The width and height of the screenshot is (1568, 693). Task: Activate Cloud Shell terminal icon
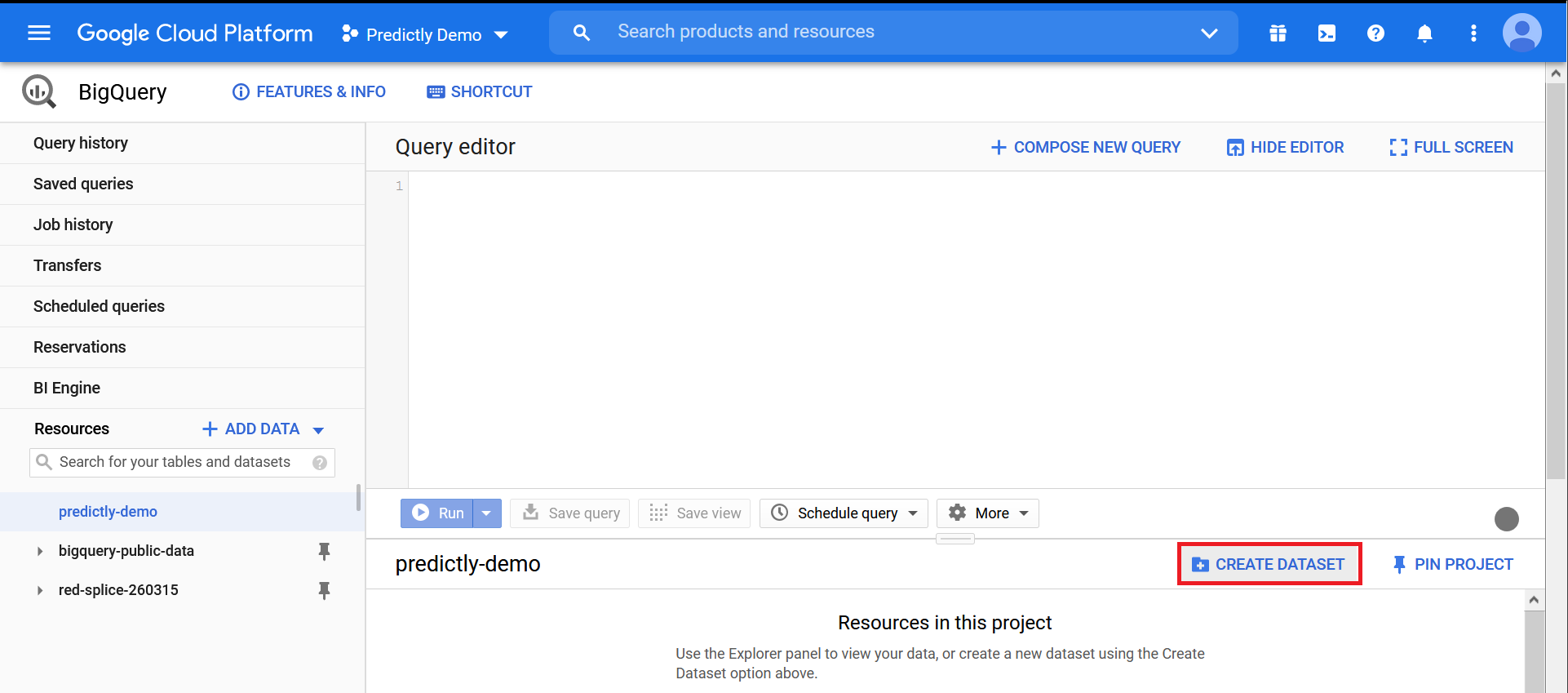1327,33
